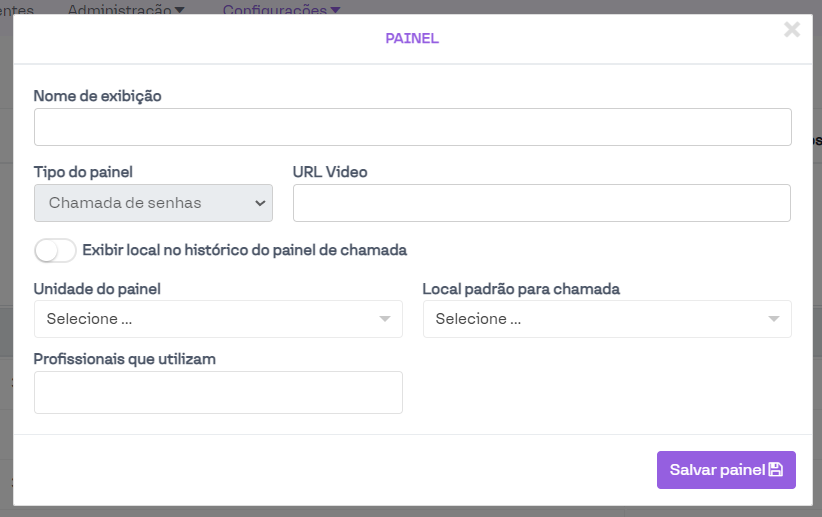
Task: Click the arrow icon in Local padrão para chamada
Action: 774,320
